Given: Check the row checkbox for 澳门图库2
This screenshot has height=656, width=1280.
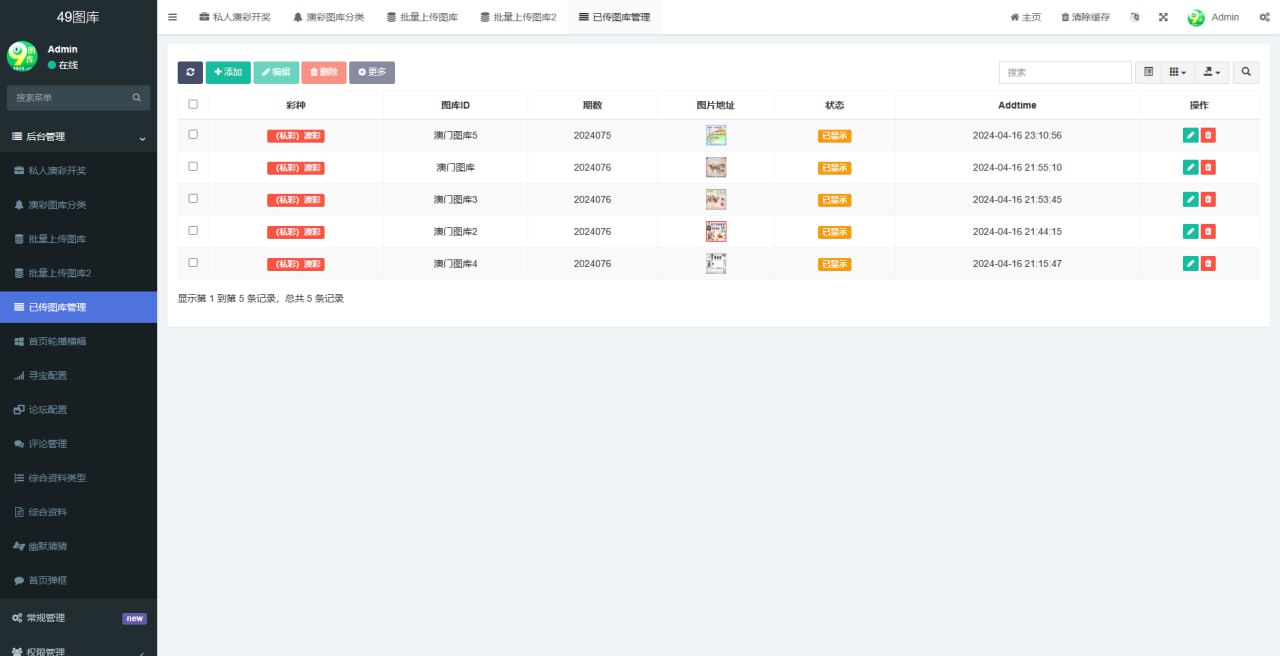Looking at the screenshot, I should (x=193, y=231).
